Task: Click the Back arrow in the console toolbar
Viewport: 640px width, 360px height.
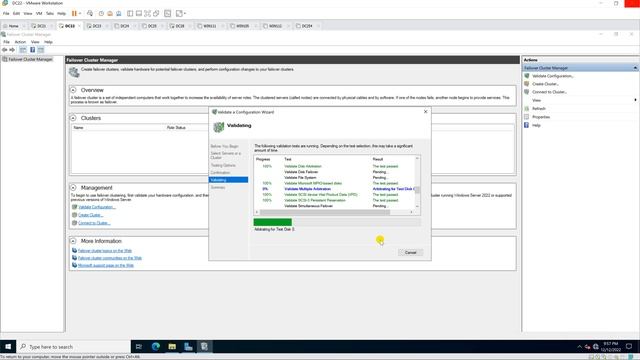Action: pos(4,50)
